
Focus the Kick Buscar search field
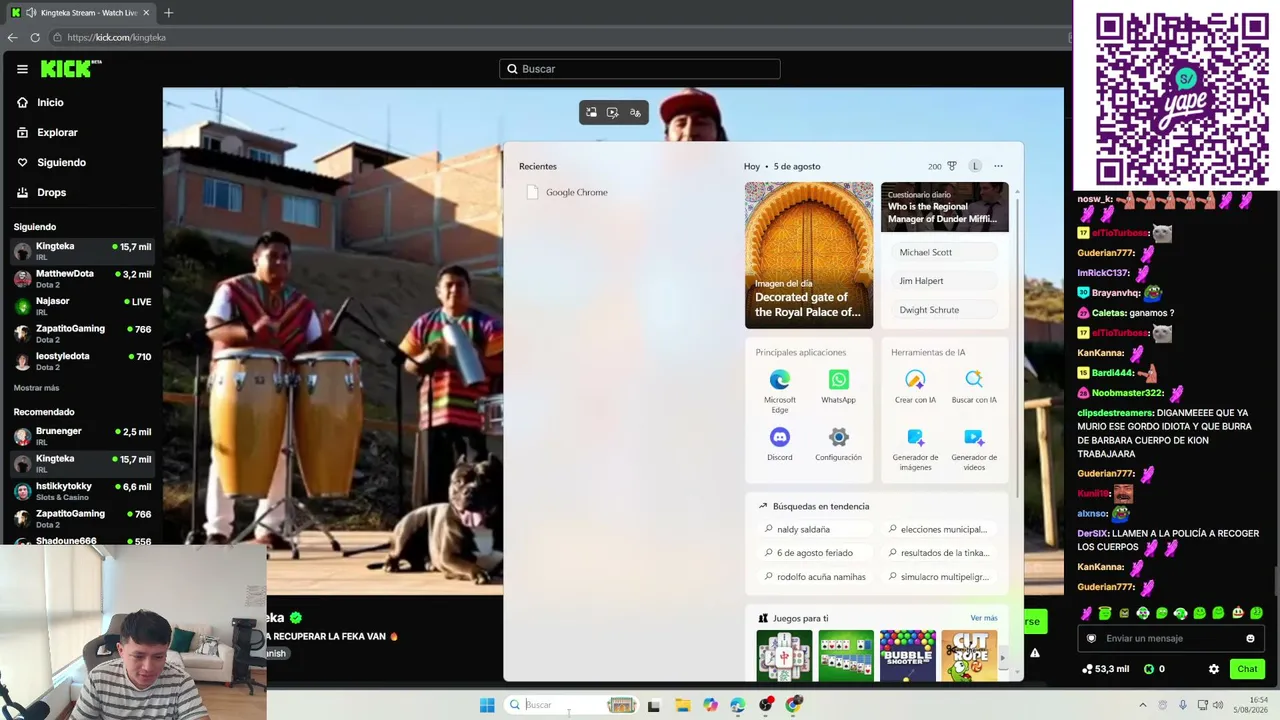click(640, 69)
